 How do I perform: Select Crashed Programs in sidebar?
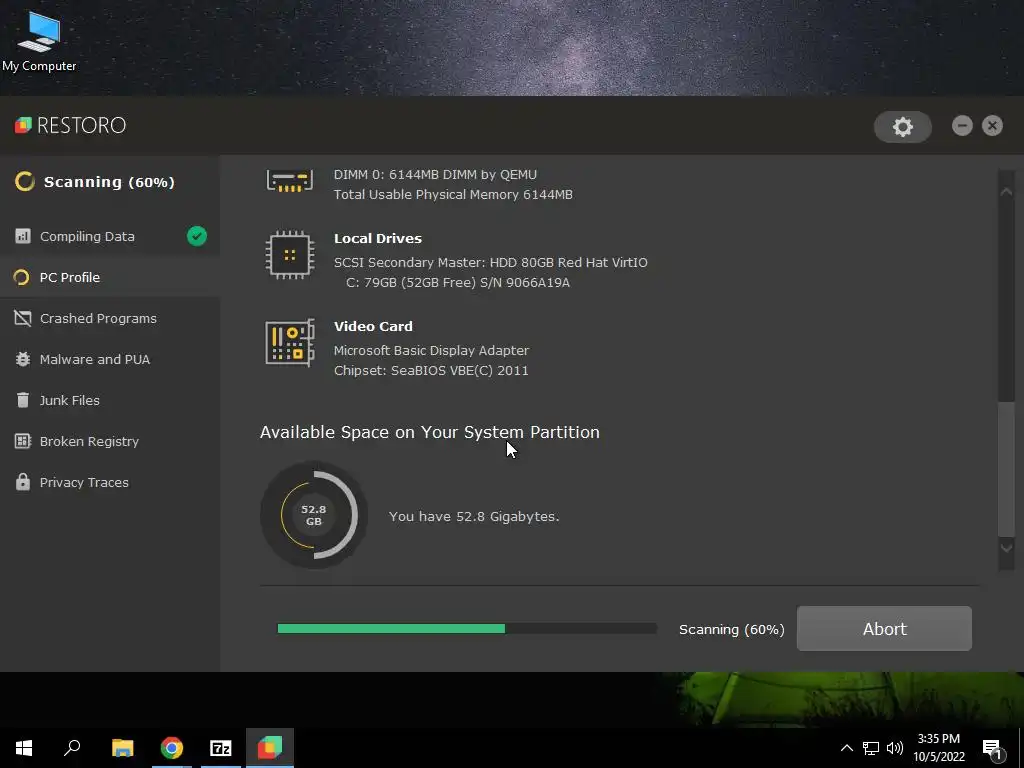(110, 318)
